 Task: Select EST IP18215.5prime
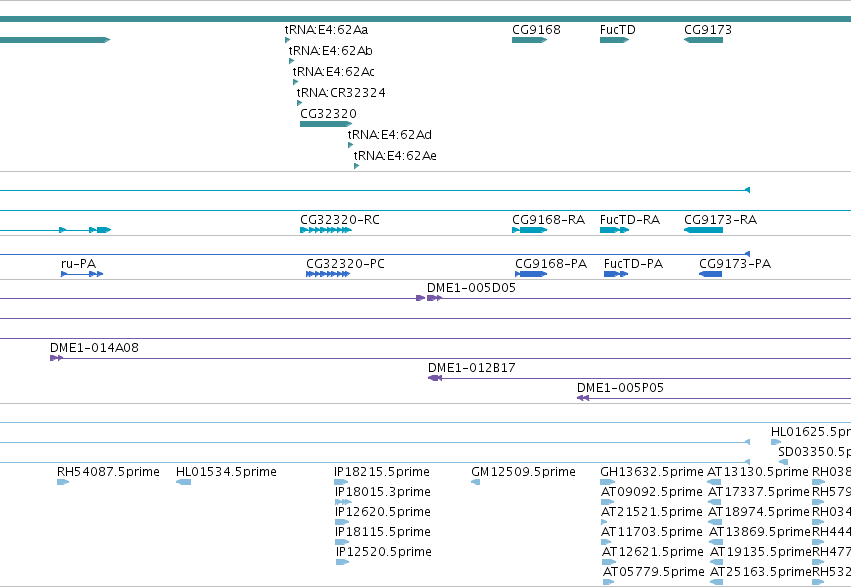click(x=341, y=482)
